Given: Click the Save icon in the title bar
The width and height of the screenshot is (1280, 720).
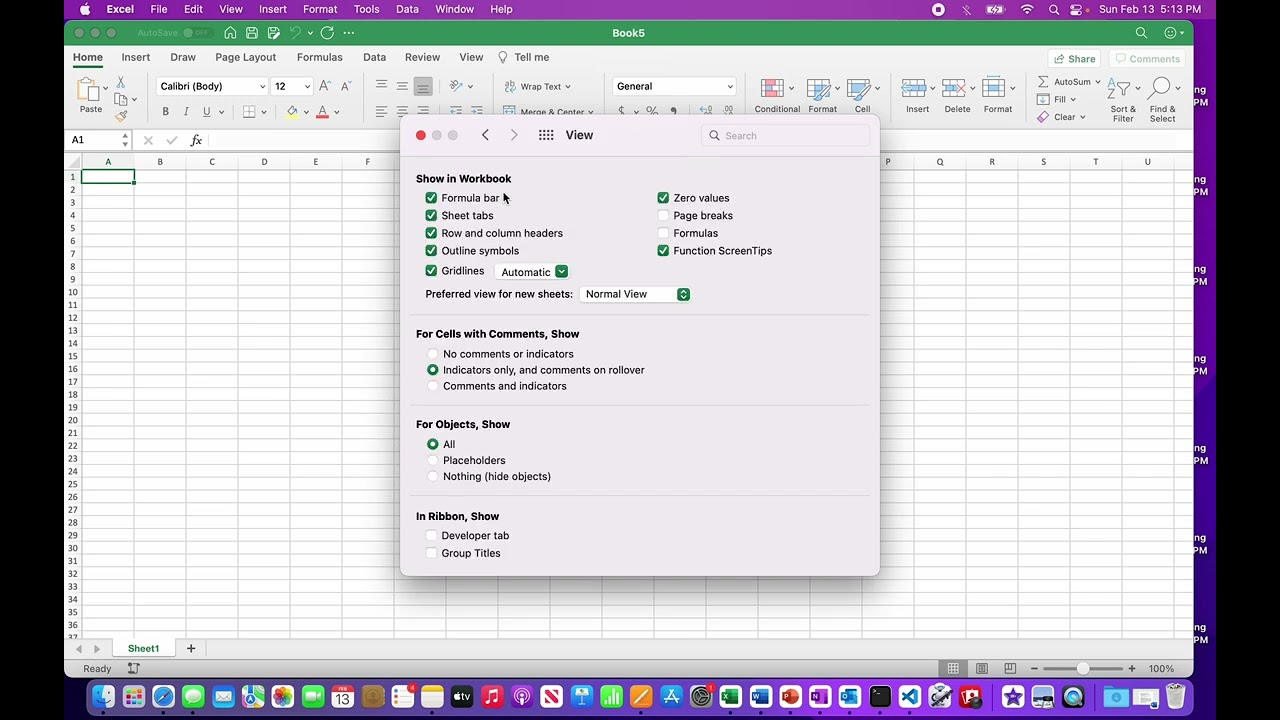Looking at the screenshot, I should pos(252,33).
